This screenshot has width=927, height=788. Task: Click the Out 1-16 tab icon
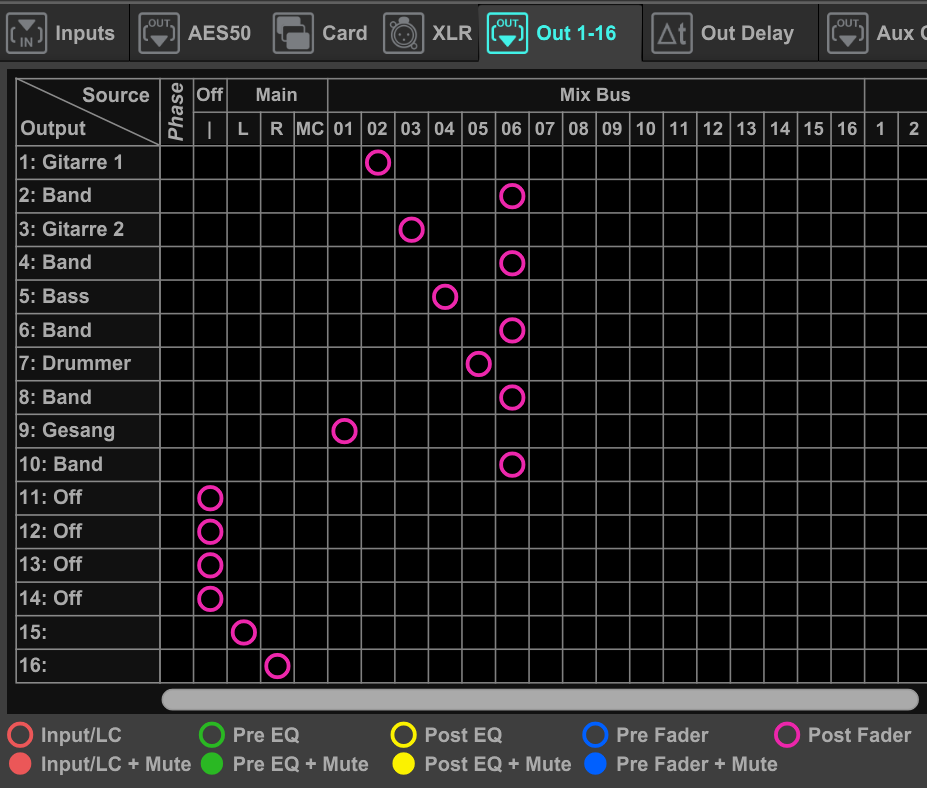[x=508, y=33]
